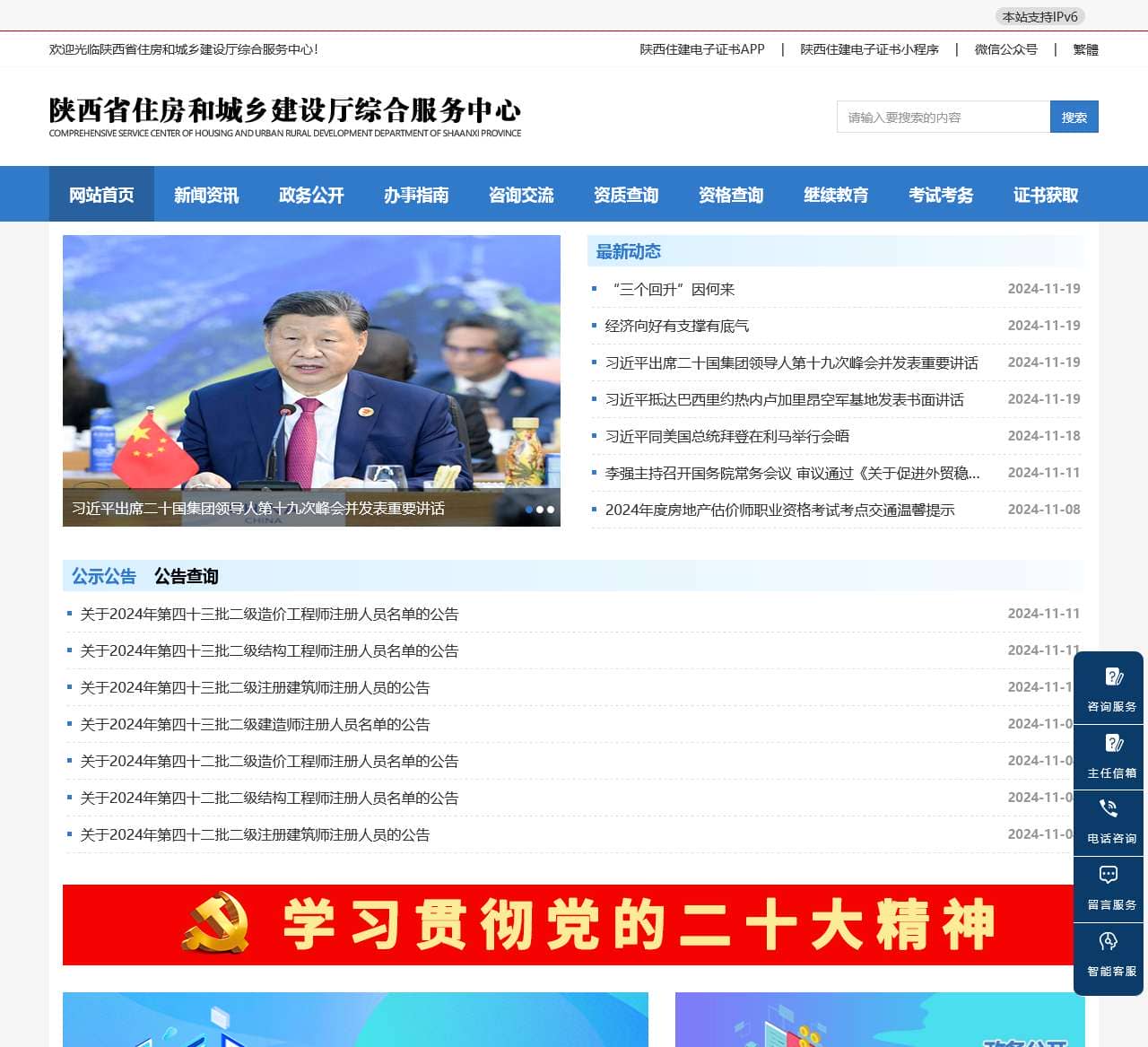Go to the 政务公开 nav menu
Screen dimensions: 1148x1047
click(311, 194)
